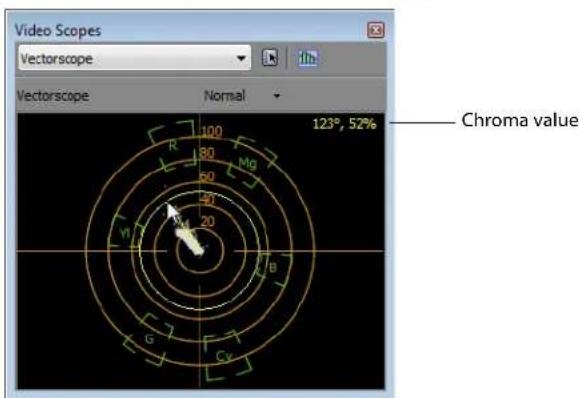Click the Vectorscope label beside Normal
This screenshot has height=398, width=579.
(x=53, y=96)
